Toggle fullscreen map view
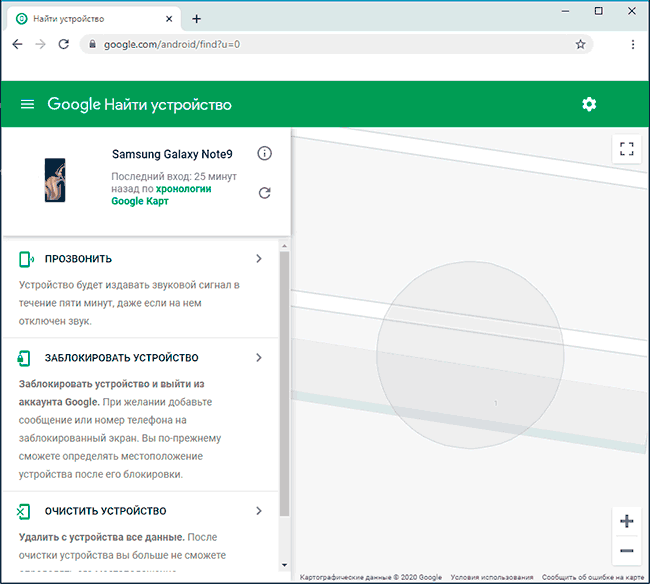 point(626,149)
